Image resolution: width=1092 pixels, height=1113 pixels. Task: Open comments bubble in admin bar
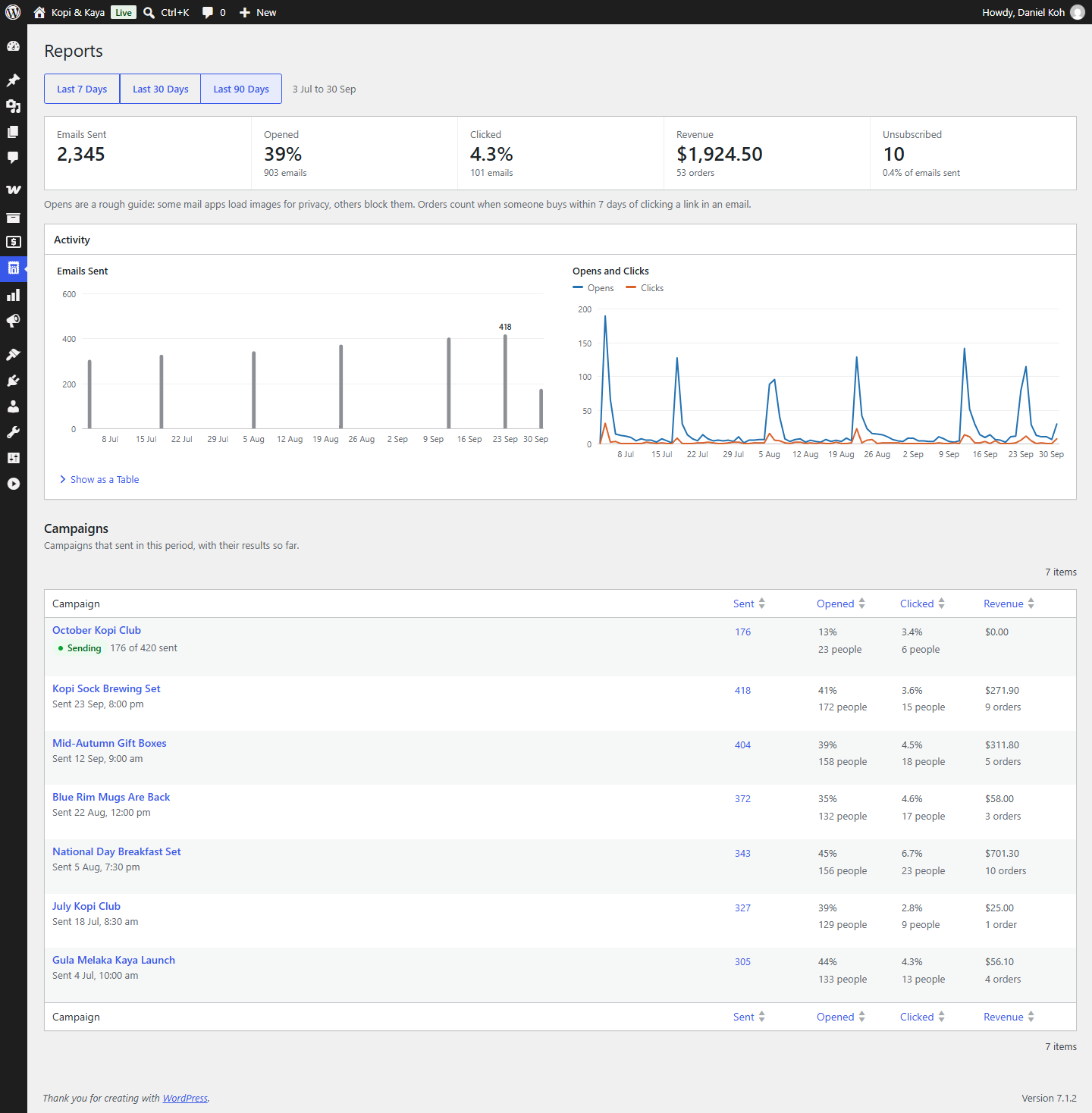click(x=214, y=12)
